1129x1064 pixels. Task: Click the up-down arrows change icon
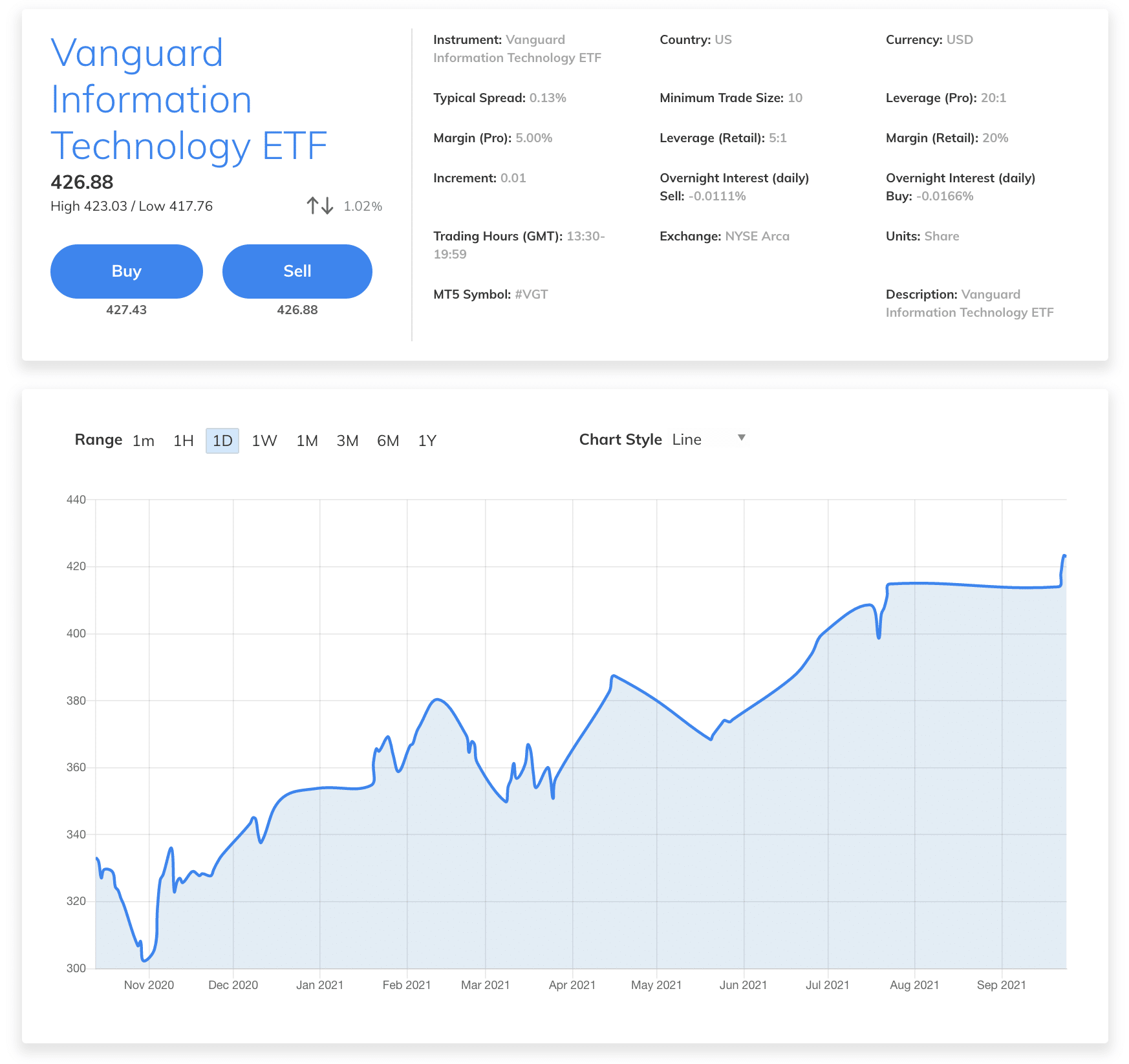(320, 206)
